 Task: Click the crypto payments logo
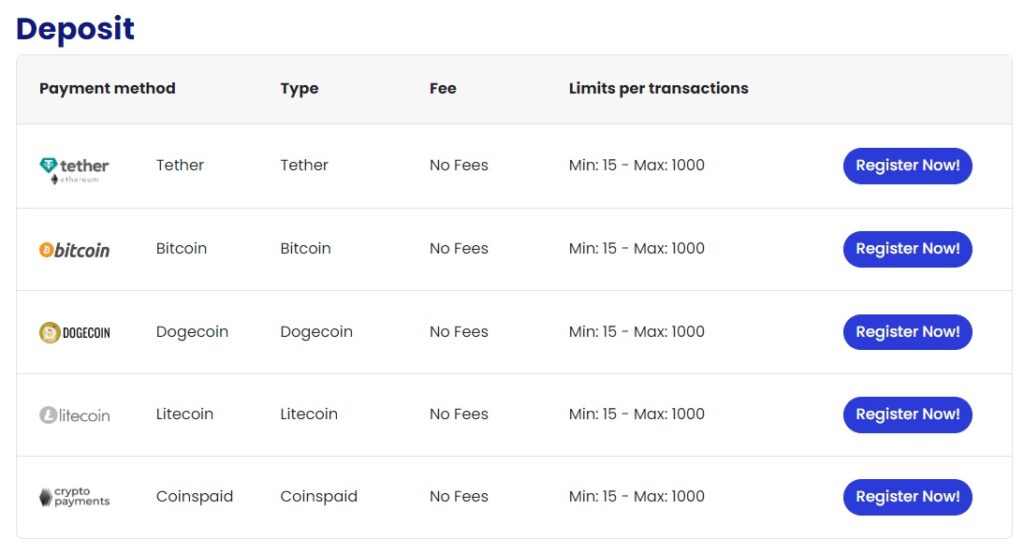[74, 497]
